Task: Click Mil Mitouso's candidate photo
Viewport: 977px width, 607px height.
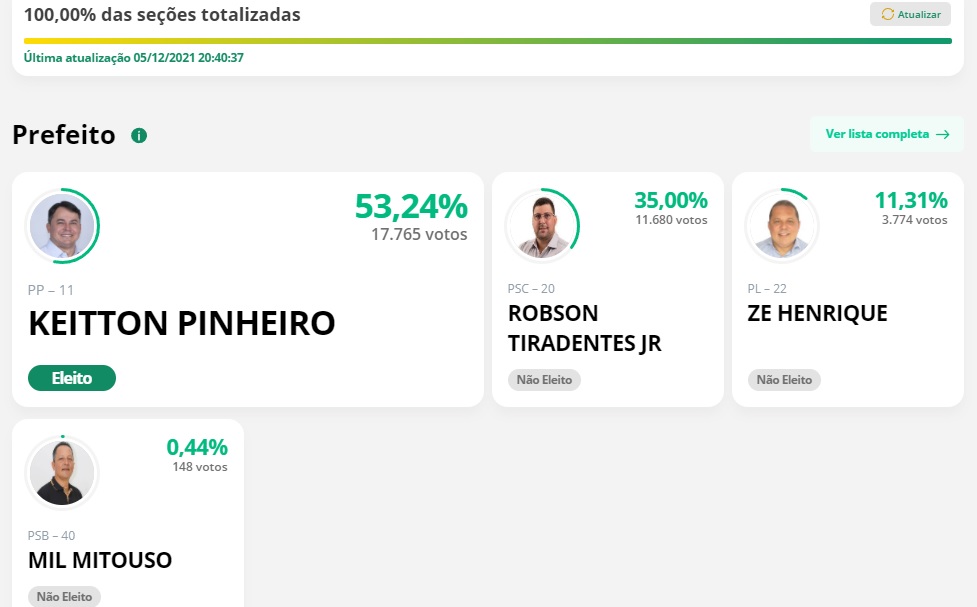Action: coord(61,472)
